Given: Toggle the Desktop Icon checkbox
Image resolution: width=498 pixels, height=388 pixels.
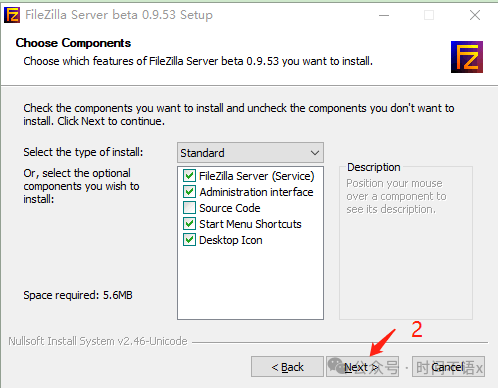Looking at the screenshot, I should 189,240.
